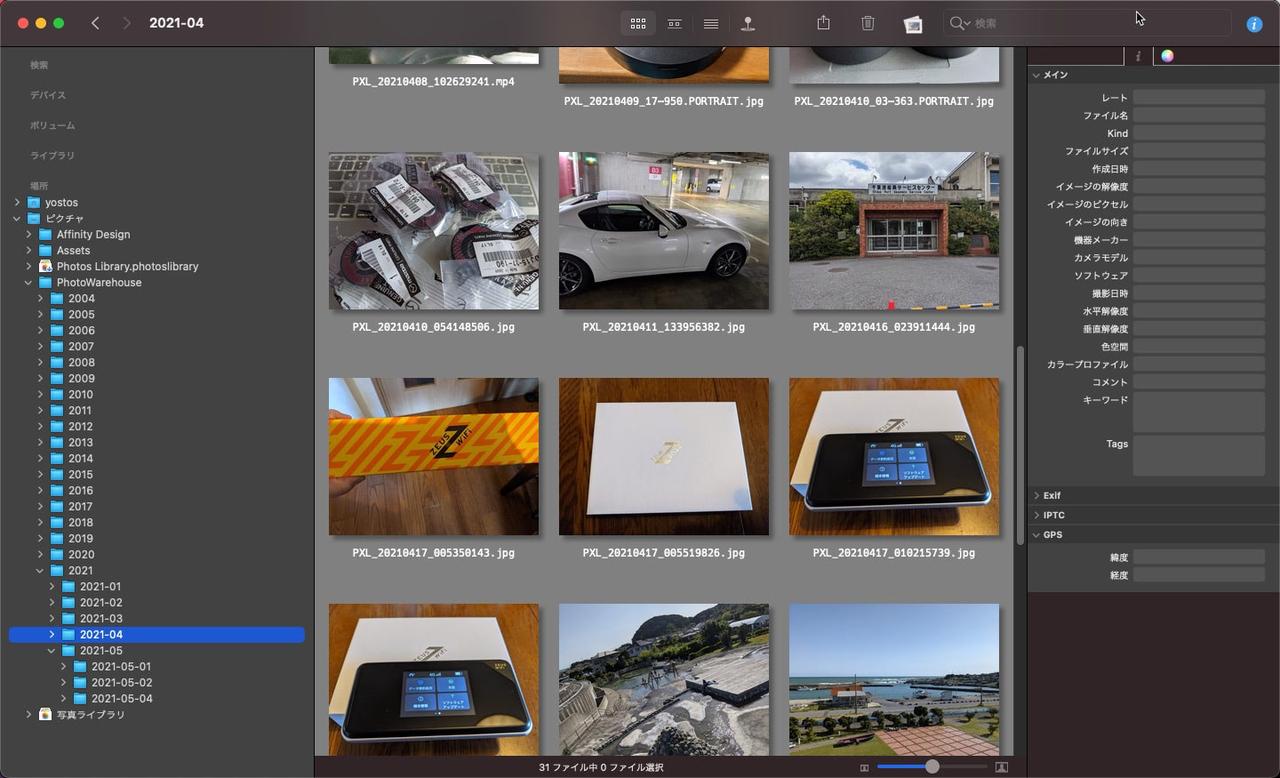Go back with the left arrow
Viewport: 1280px width, 778px height.
95,23
